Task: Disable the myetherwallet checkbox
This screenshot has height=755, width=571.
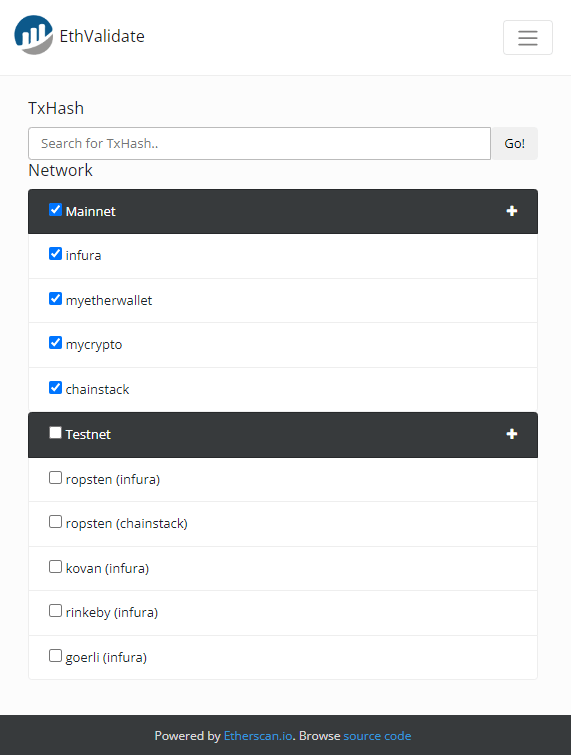Action: [x=55, y=299]
